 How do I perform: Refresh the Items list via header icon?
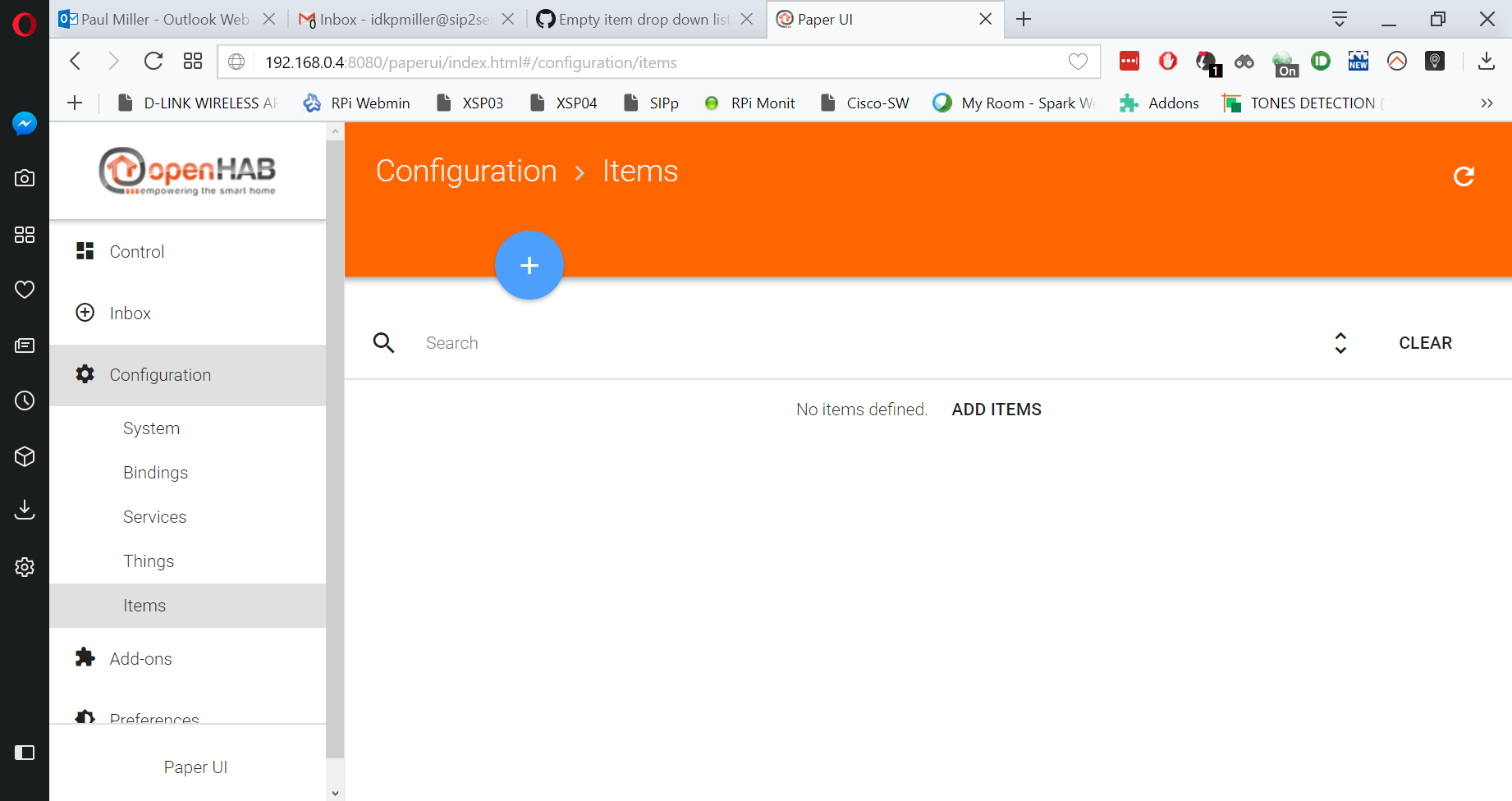[x=1464, y=176]
